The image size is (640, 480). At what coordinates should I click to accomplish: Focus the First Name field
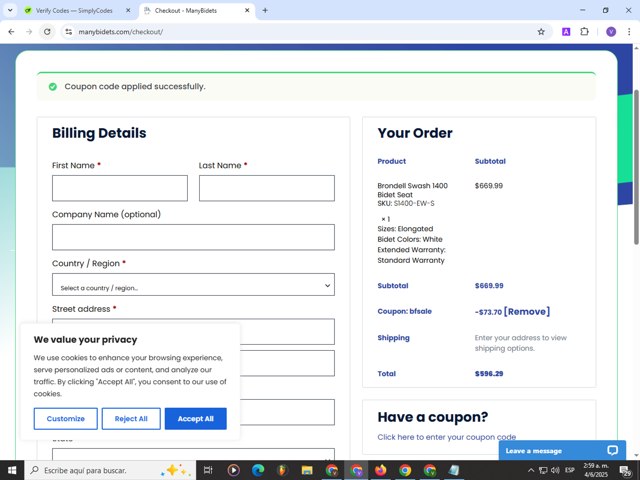[120, 188]
